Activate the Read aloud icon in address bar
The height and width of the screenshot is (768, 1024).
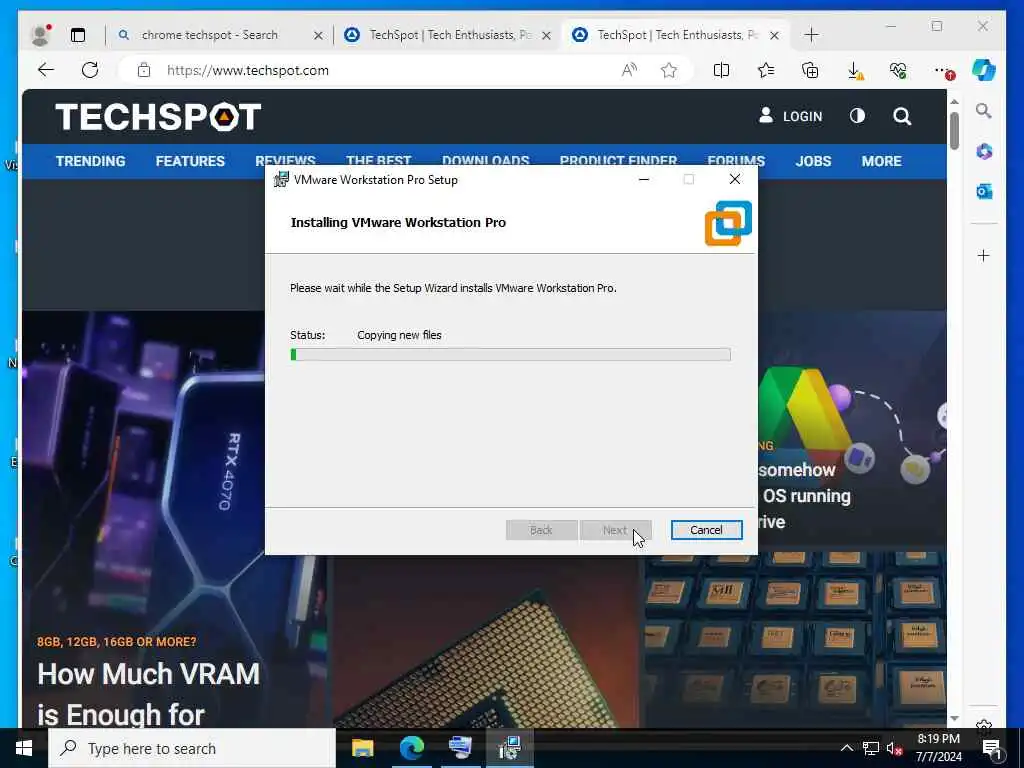coord(629,70)
